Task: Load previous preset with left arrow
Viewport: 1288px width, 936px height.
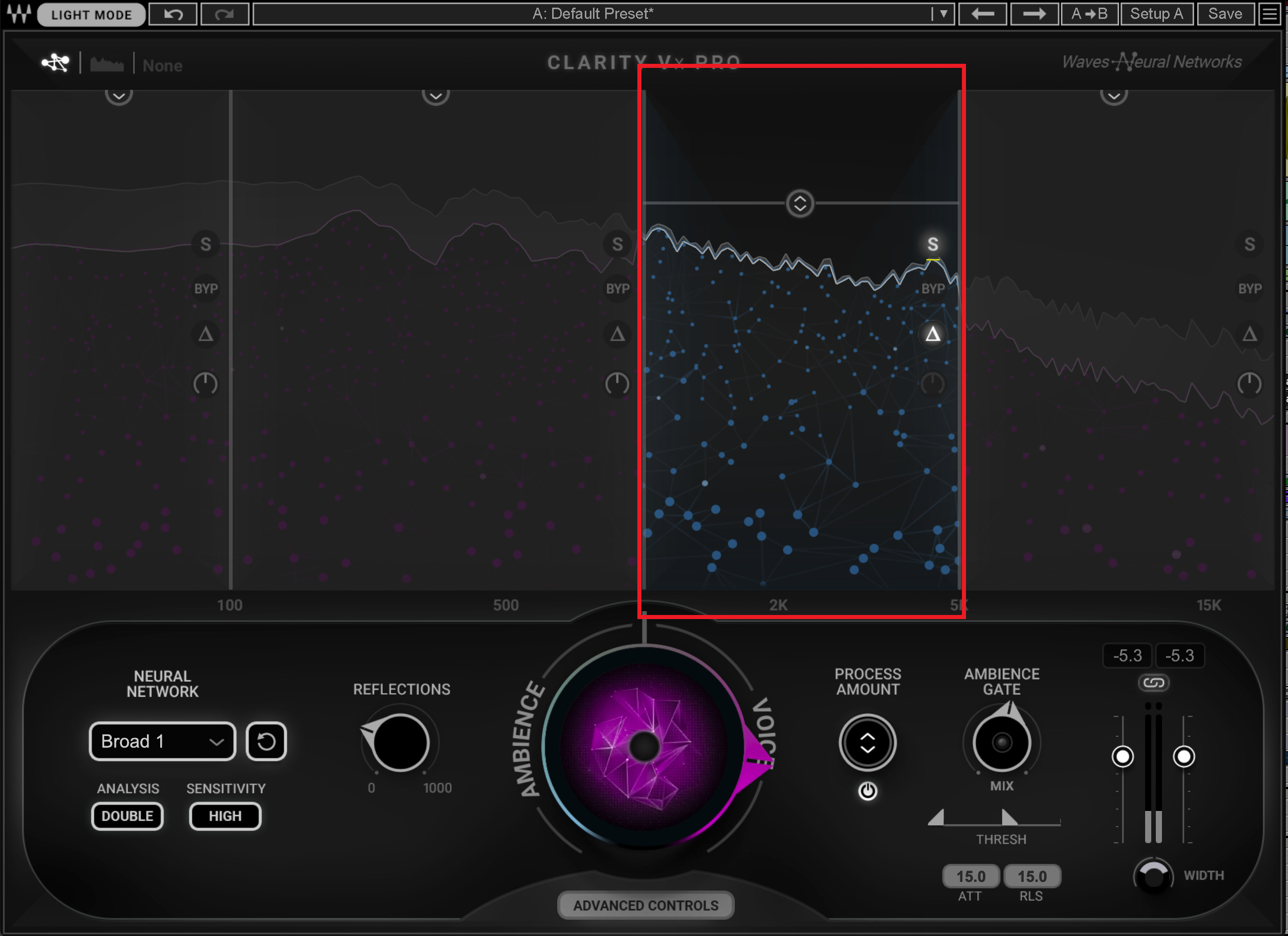Action: pyautogui.click(x=982, y=14)
